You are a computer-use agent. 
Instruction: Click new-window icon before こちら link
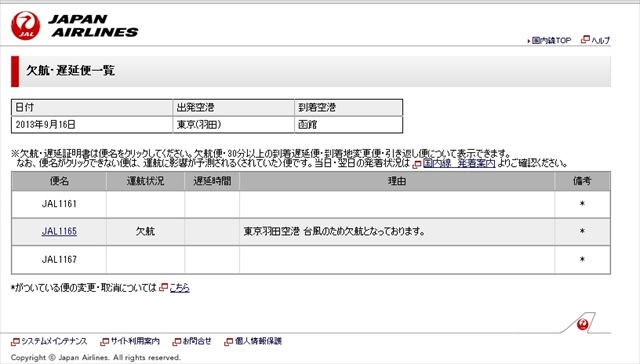click(163, 287)
